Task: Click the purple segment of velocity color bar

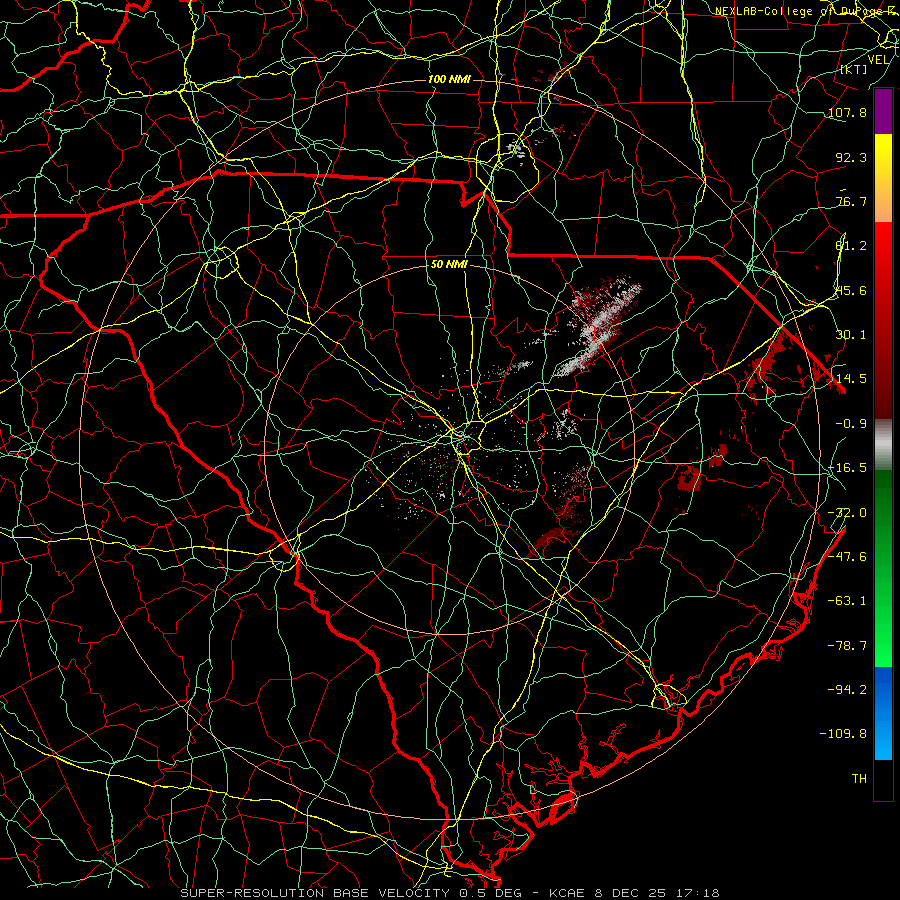Action: [883, 111]
